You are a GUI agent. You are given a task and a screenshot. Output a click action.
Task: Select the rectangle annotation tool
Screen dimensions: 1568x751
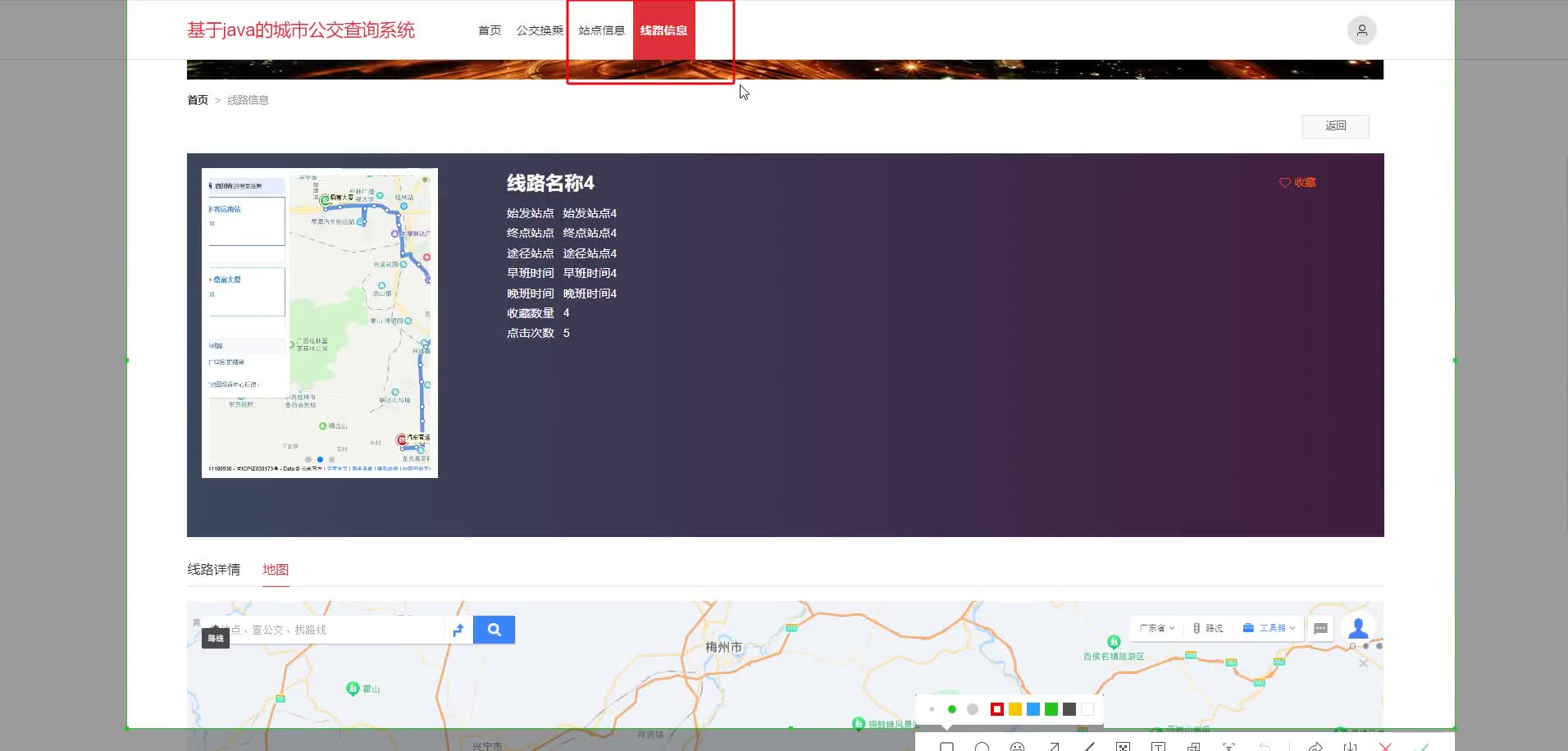click(946, 747)
